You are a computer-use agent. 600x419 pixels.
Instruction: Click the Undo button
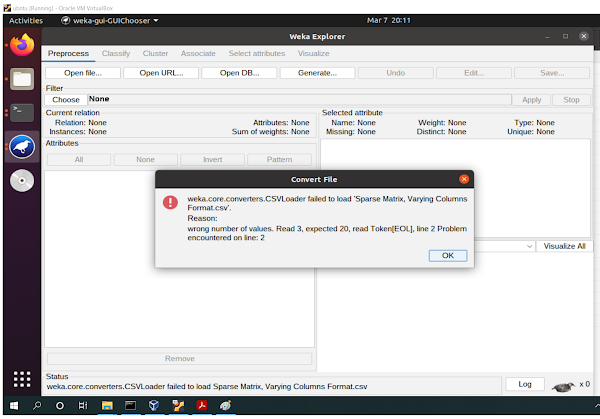point(395,73)
